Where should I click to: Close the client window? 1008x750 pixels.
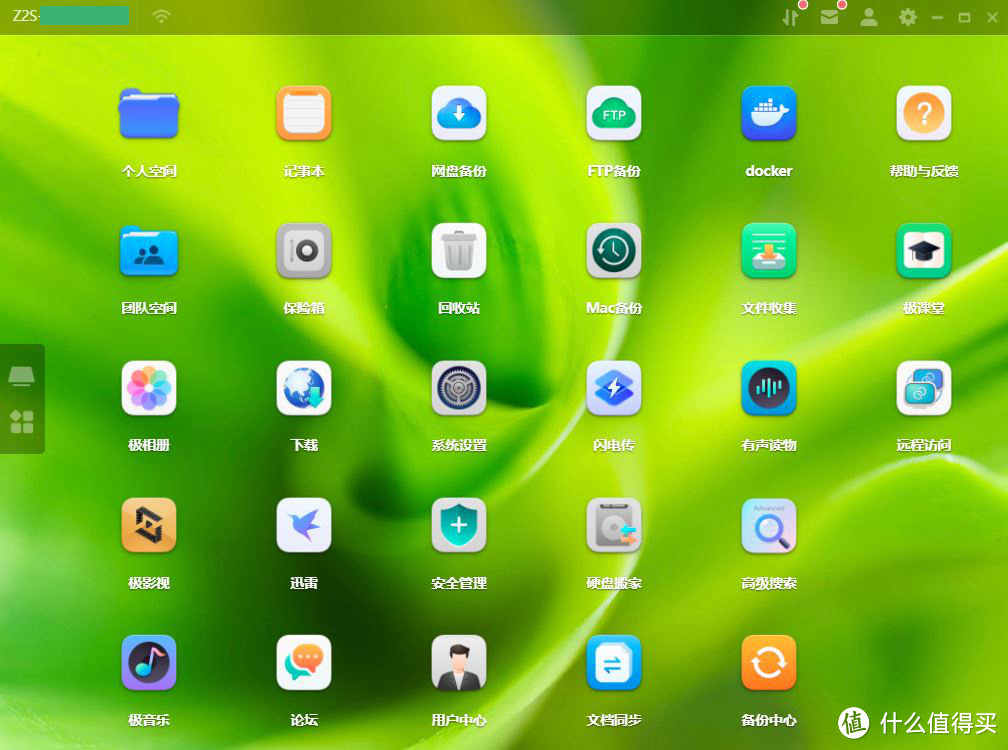click(x=992, y=18)
